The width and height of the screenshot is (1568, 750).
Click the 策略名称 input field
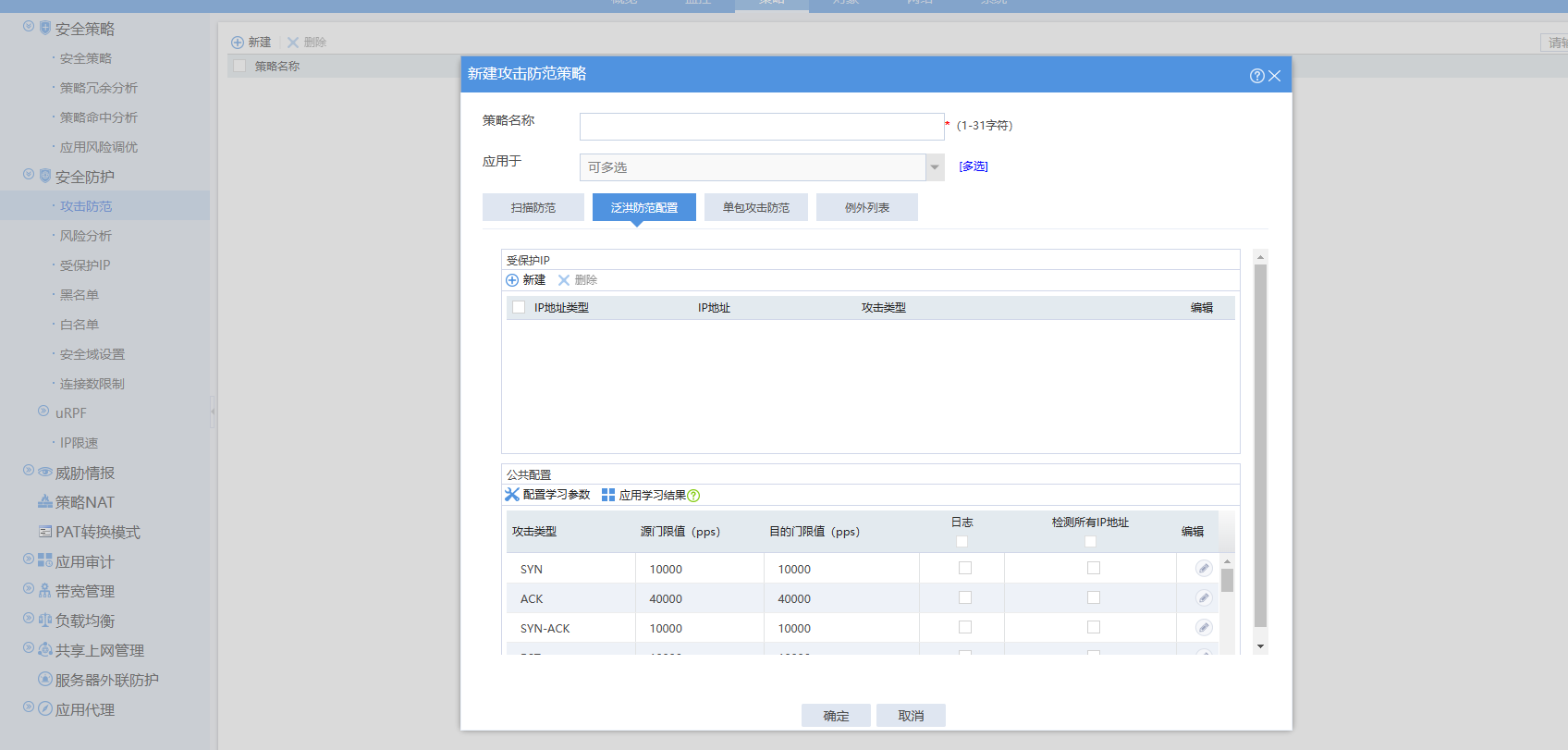click(762, 127)
